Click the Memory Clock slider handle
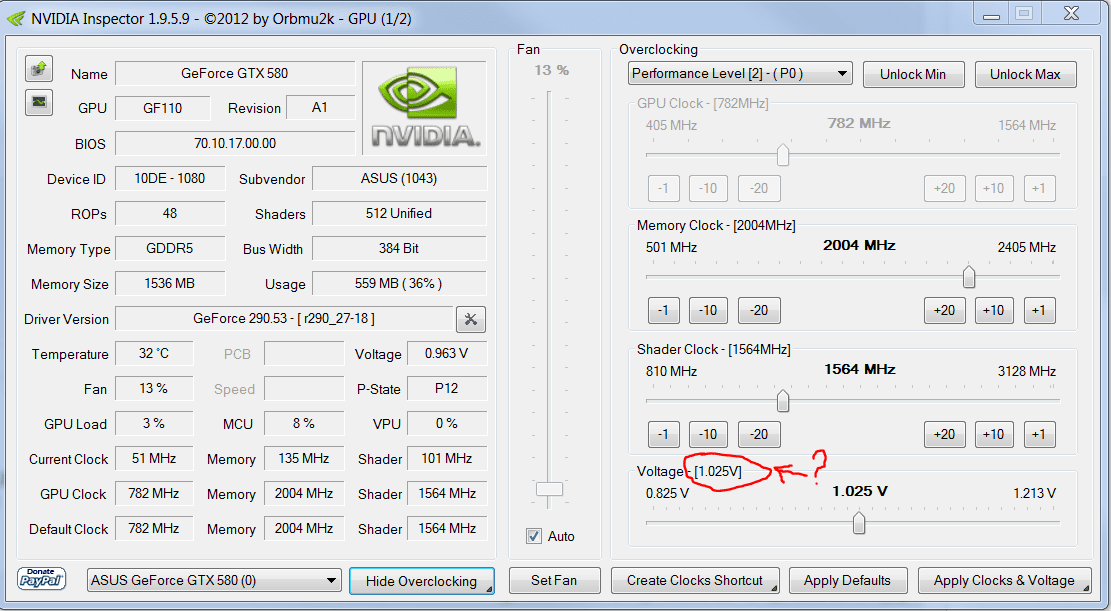 [969, 277]
